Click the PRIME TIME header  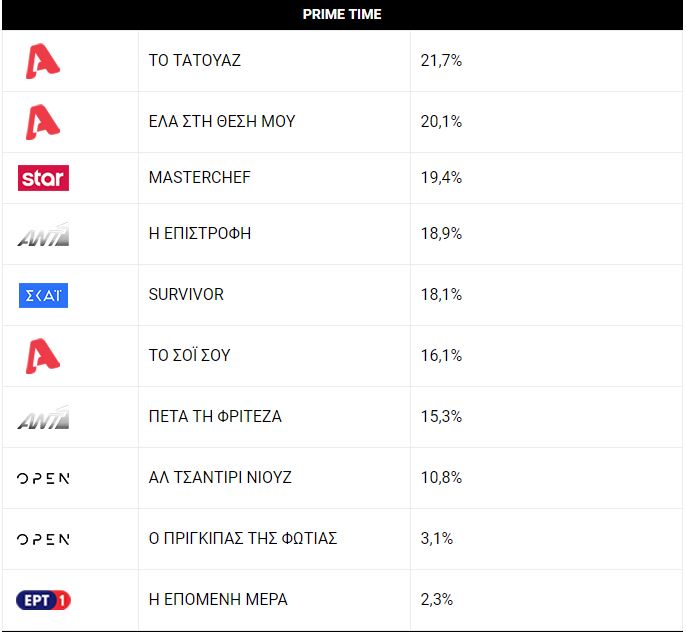(342, 14)
